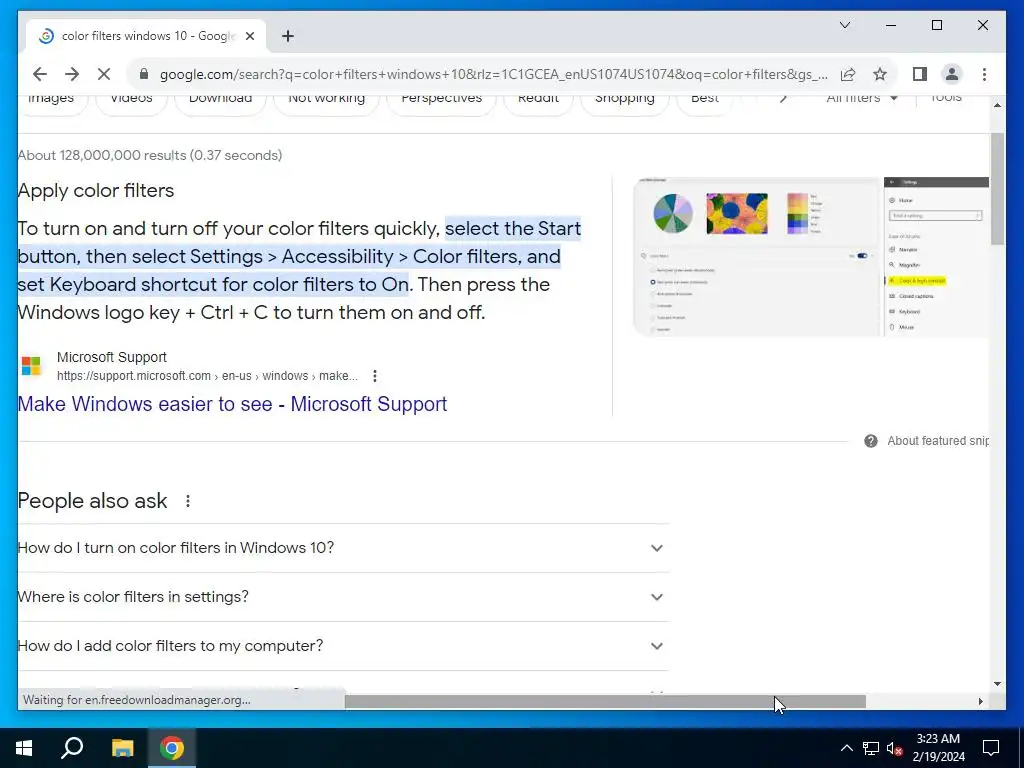Click the scroll-down arrow of the vertical scrollbar
1024x768 pixels.
[997, 684]
